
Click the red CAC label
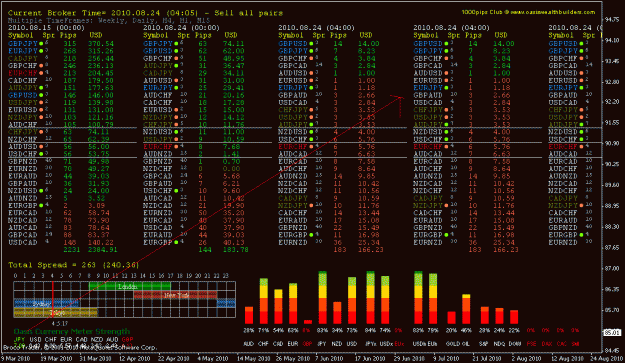pos(562,343)
